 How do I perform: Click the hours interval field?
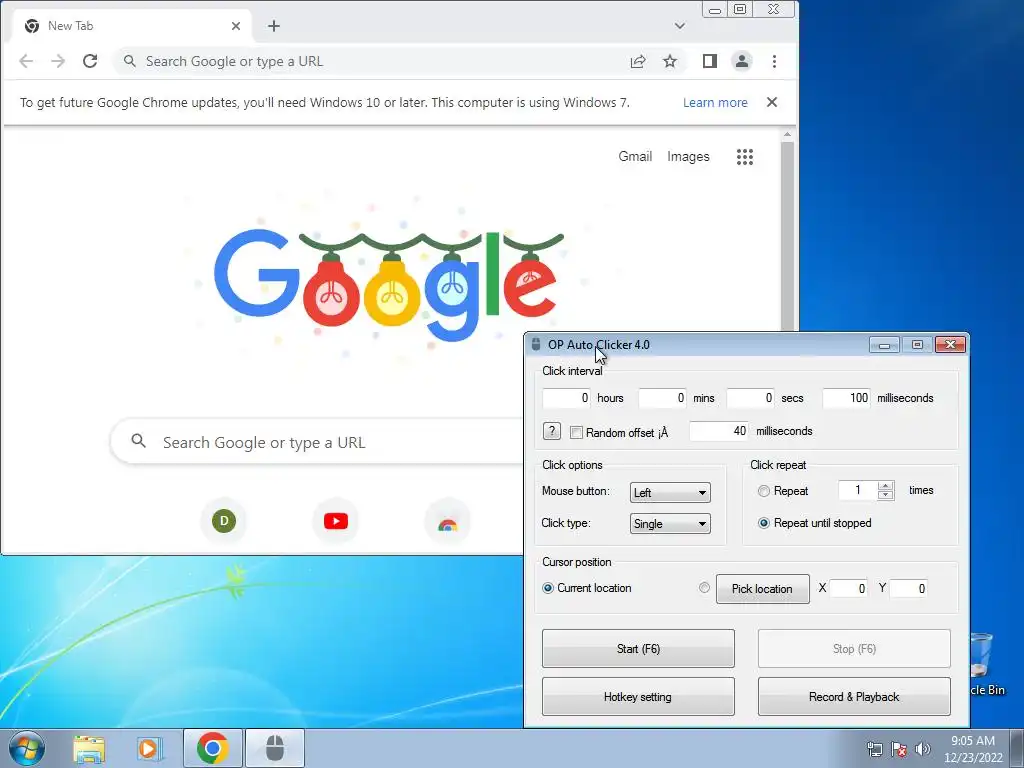coord(566,398)
